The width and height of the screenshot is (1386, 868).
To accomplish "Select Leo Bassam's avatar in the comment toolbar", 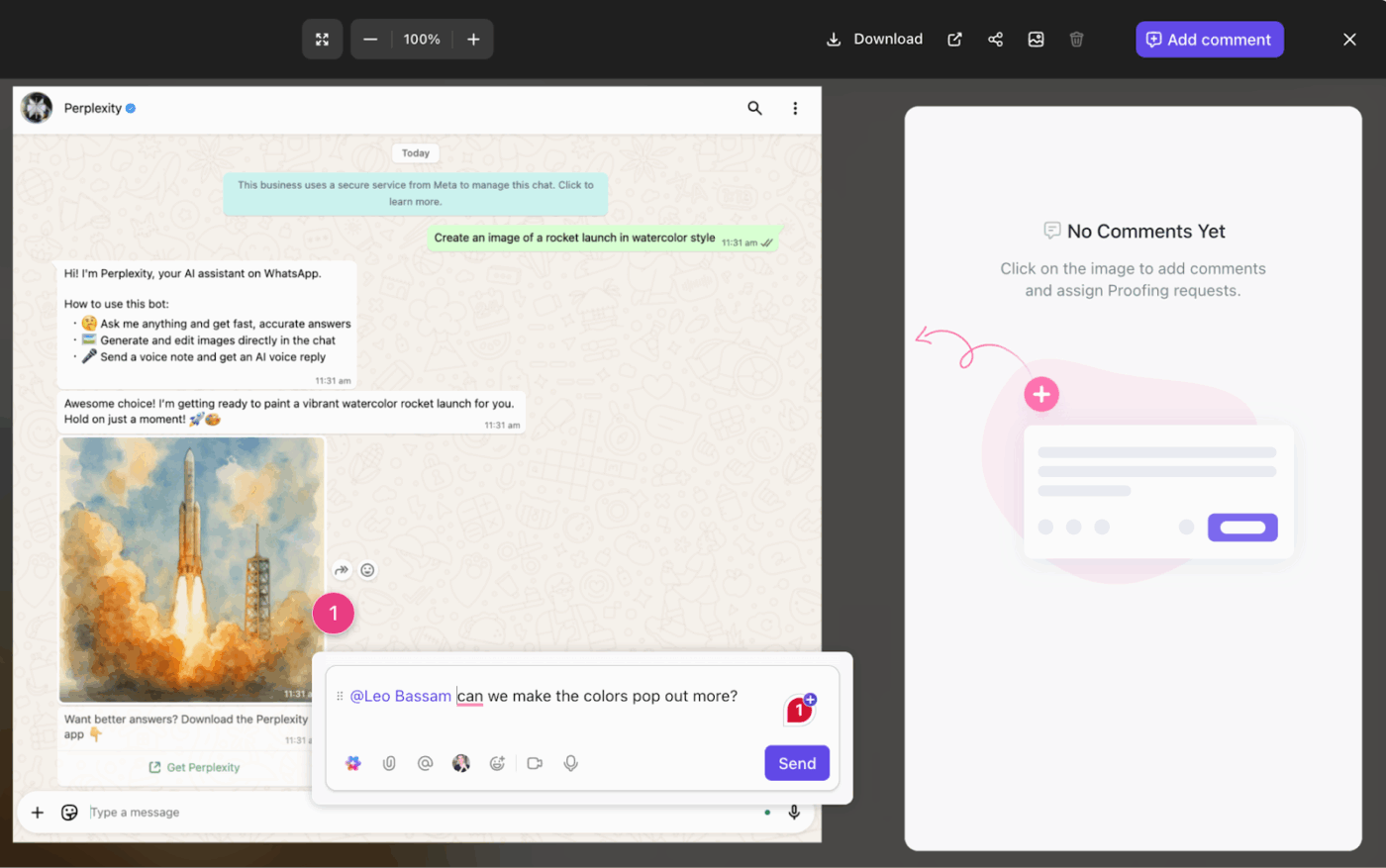I will [x=461, y=763].
